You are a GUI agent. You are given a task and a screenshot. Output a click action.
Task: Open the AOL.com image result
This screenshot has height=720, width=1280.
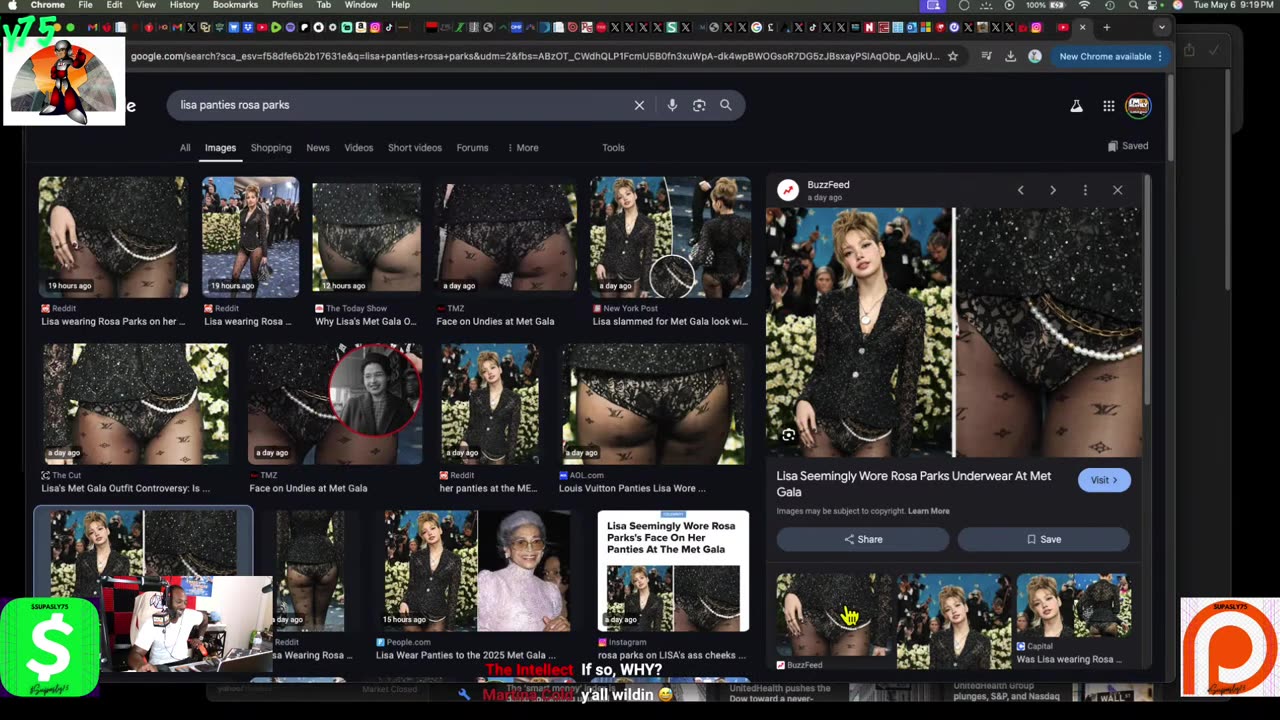tap(652, 419)
